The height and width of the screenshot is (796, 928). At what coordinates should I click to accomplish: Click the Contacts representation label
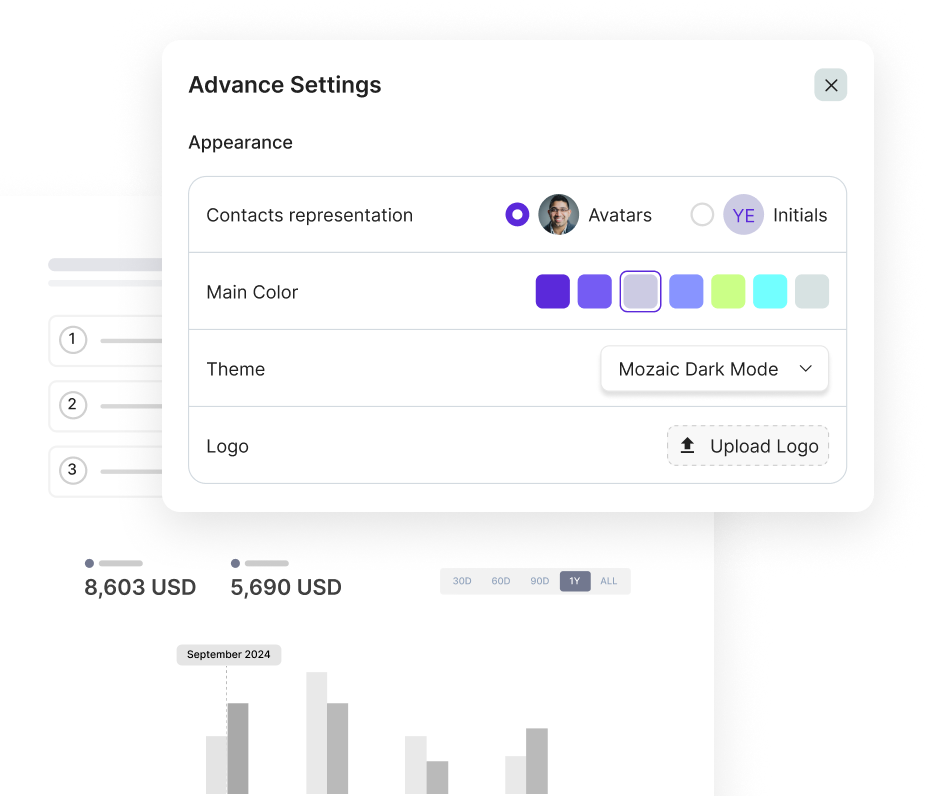310,215
